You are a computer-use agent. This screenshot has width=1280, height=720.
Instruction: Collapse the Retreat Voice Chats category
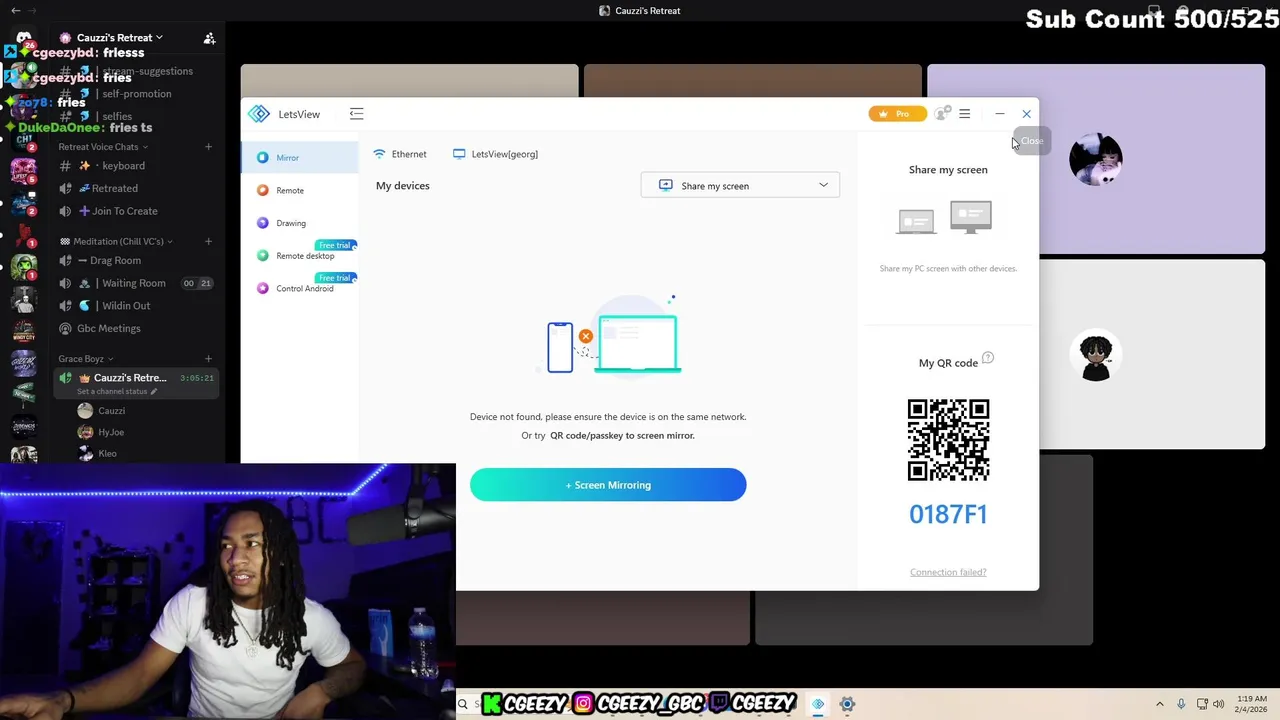point(103,147)
